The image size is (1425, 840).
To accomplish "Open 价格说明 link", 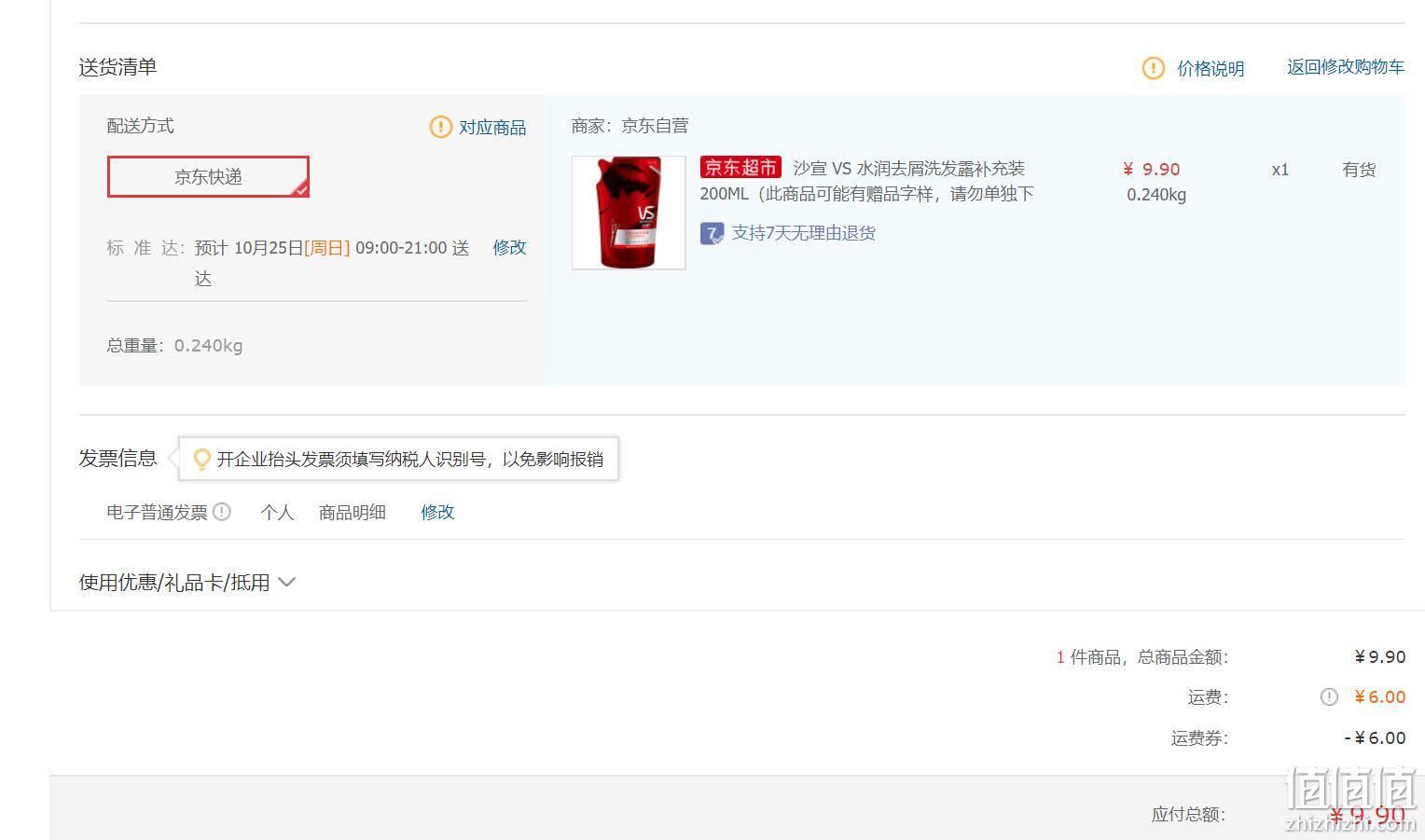I will click(1211, 68).
